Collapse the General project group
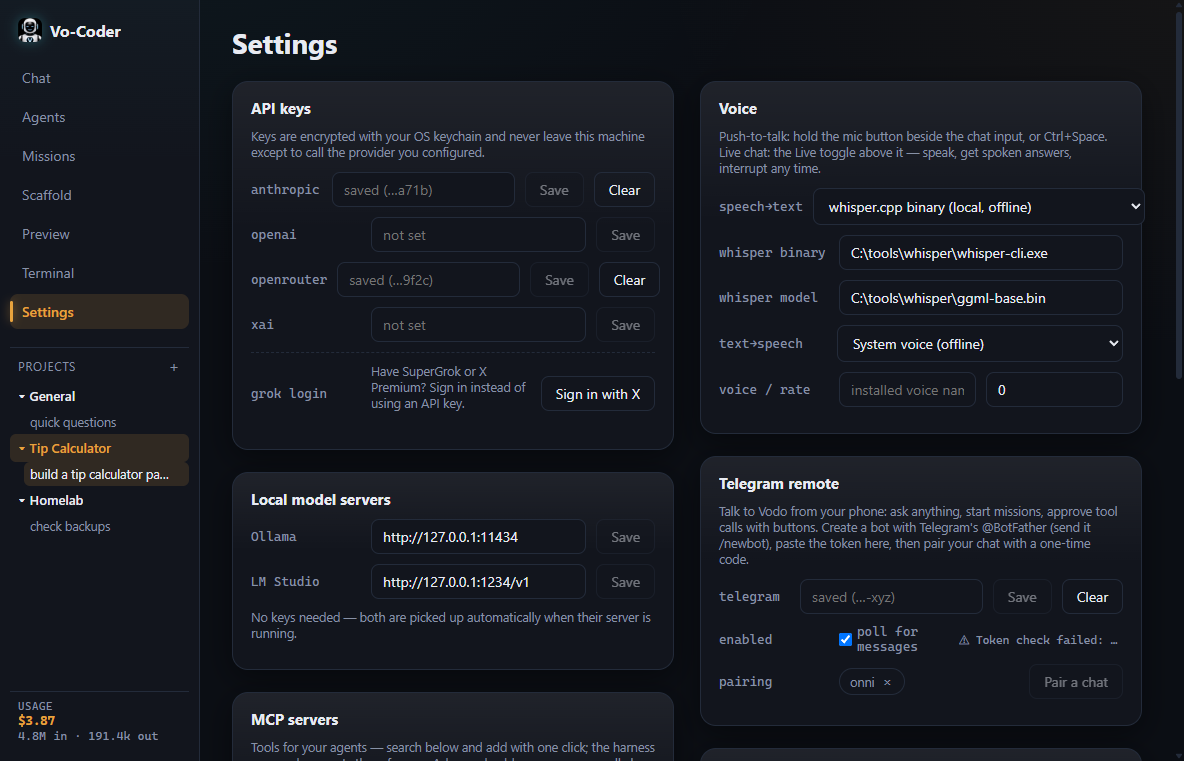This screenshot has height=761, width=1184. point(22,396)
